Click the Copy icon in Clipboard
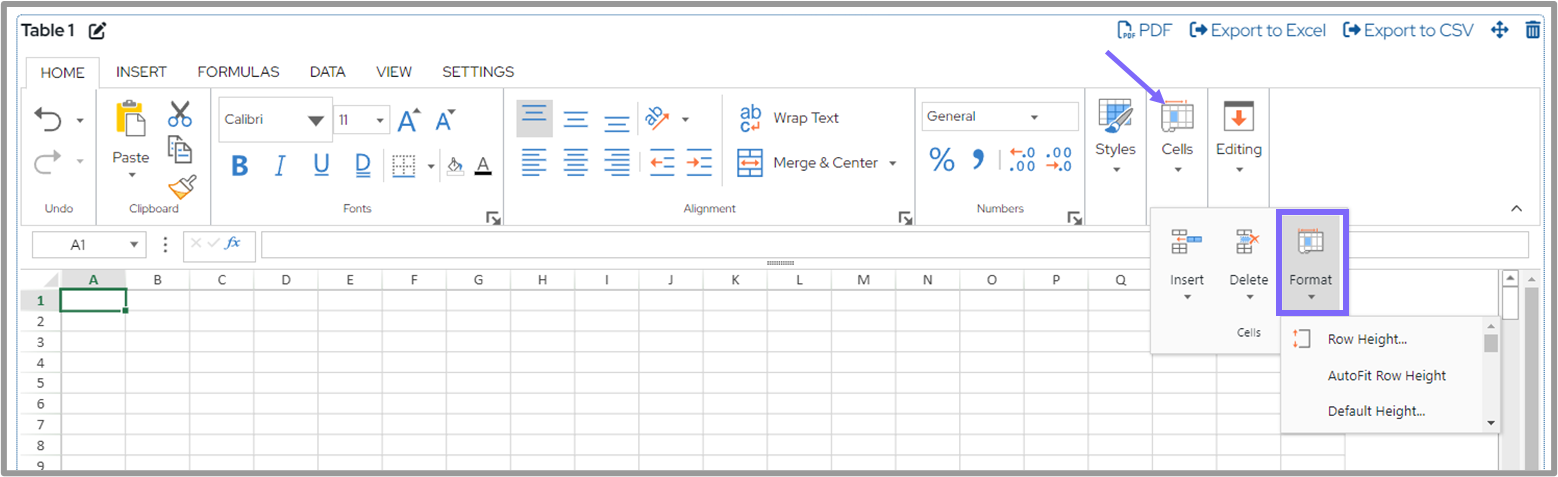Screen dimensions: 1558x477 click(180, 150)
